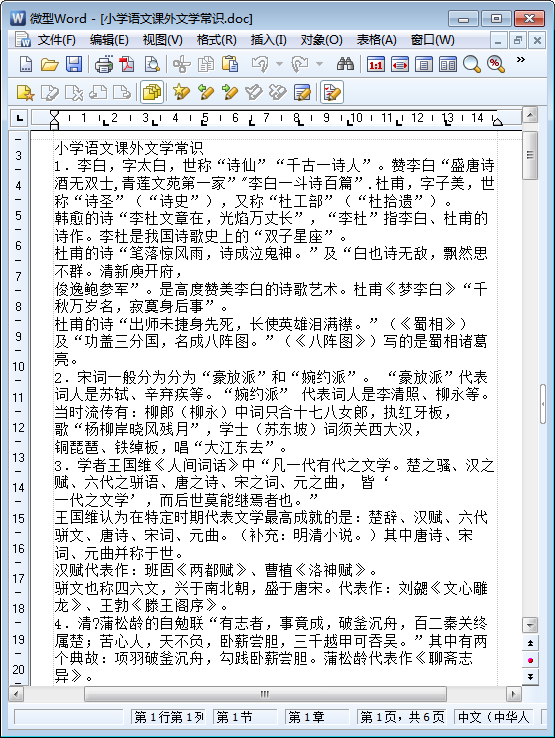Viewport: 555px width, 738px height.
Task: Create a new document with toolbar icon
Action: coord(25,64)
